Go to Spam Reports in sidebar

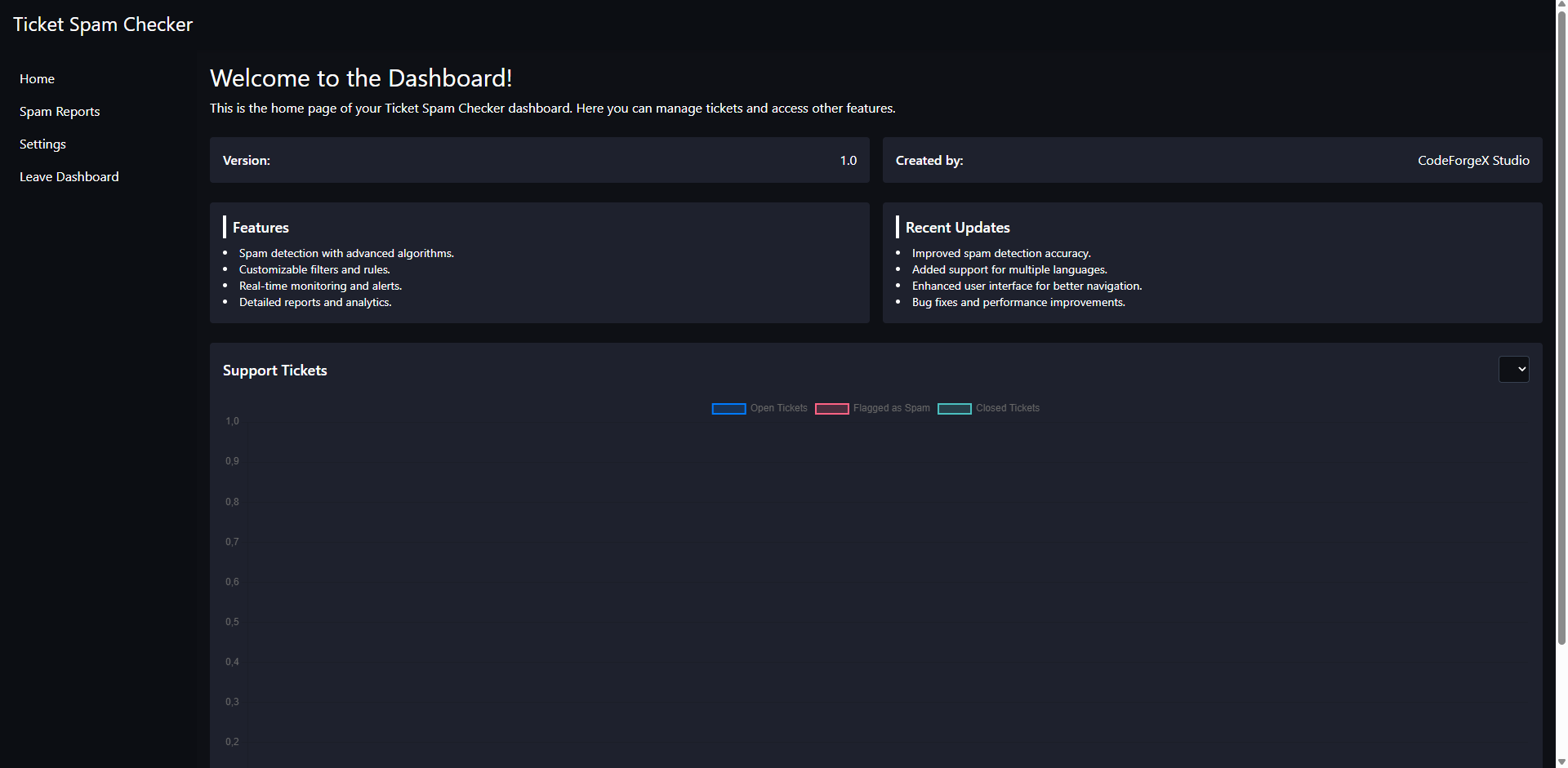pos(60,112)
